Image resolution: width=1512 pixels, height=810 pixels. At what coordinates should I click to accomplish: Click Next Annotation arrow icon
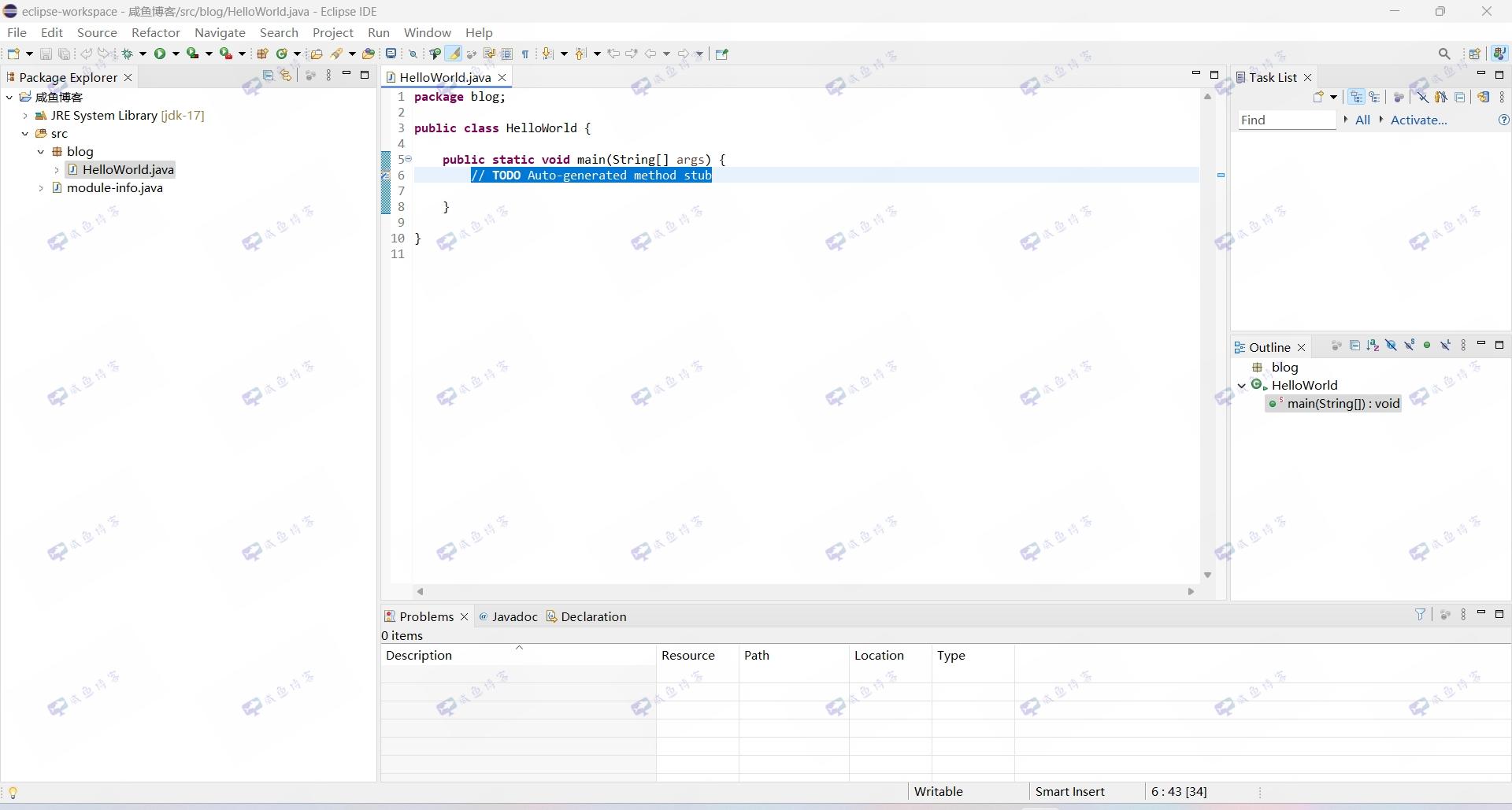(x=547, y=54)
